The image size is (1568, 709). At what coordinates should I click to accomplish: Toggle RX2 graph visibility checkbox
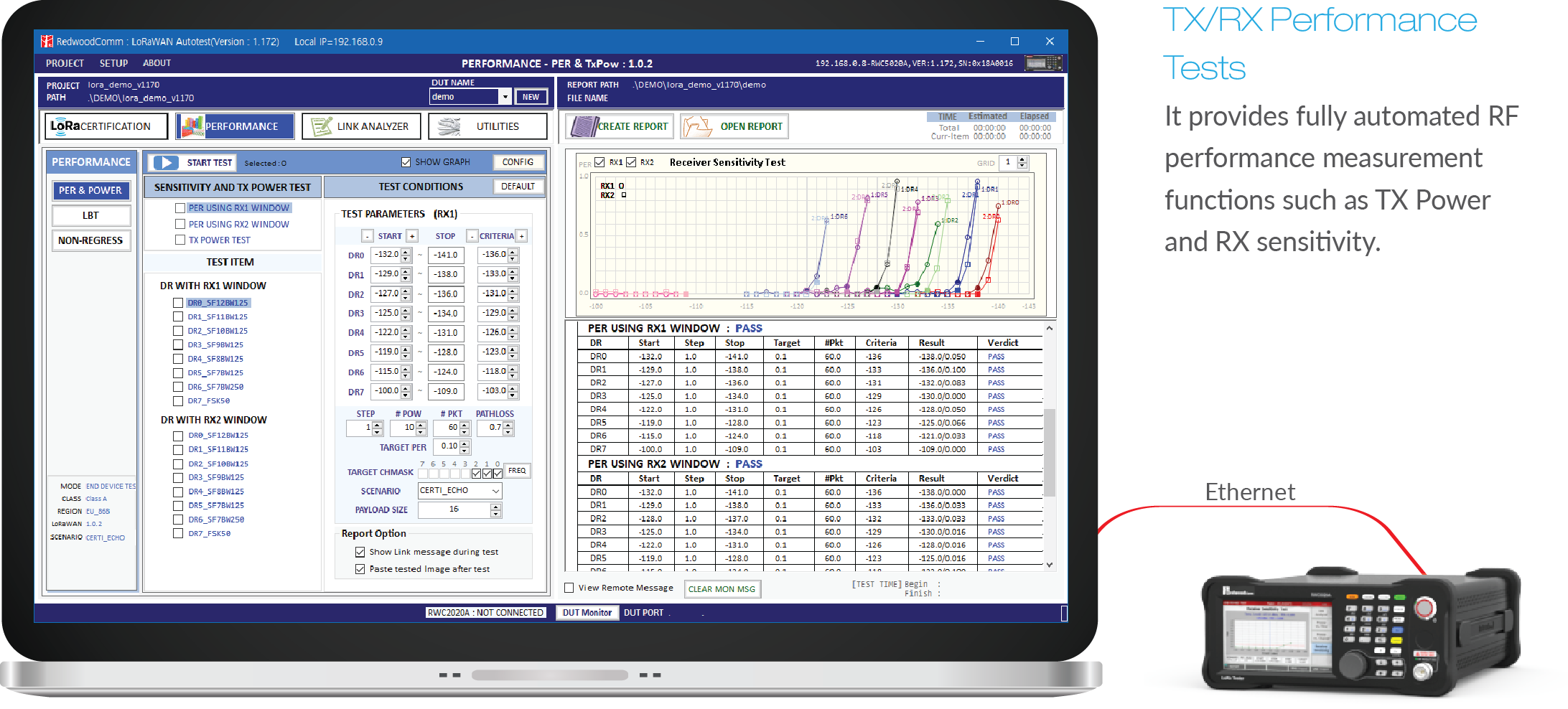631,162
